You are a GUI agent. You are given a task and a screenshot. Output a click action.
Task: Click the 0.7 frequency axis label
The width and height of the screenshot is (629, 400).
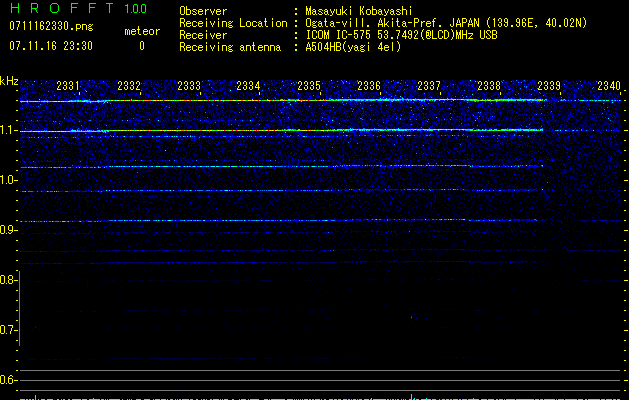click(x=9, y=330)
